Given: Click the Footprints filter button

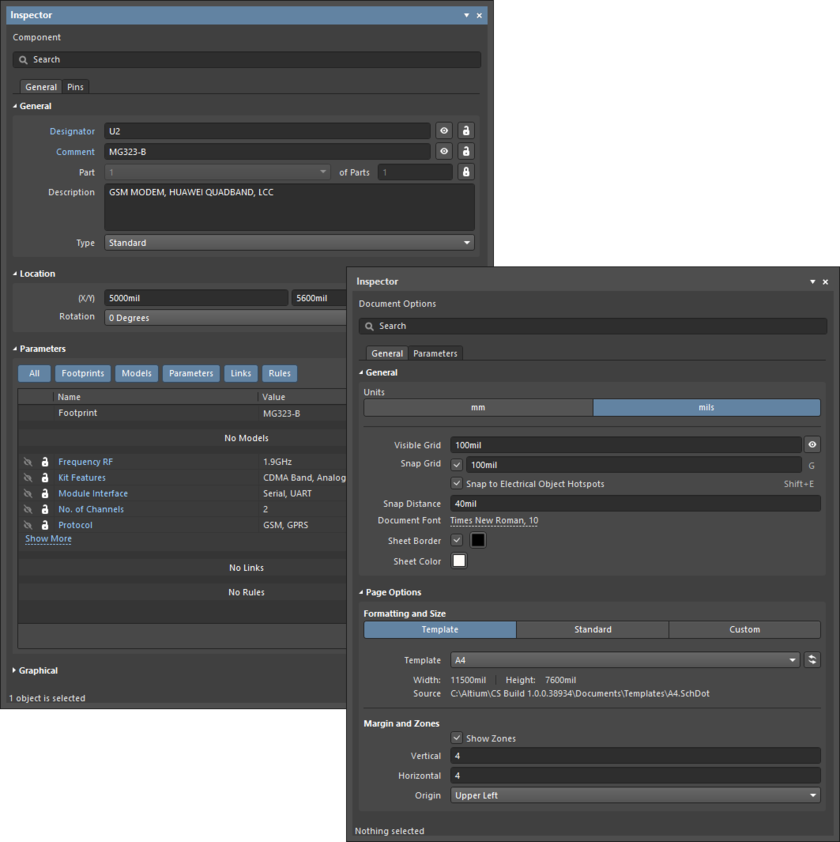Looking at the screenshot, I should pyautogui.click(x=82, y=373).
